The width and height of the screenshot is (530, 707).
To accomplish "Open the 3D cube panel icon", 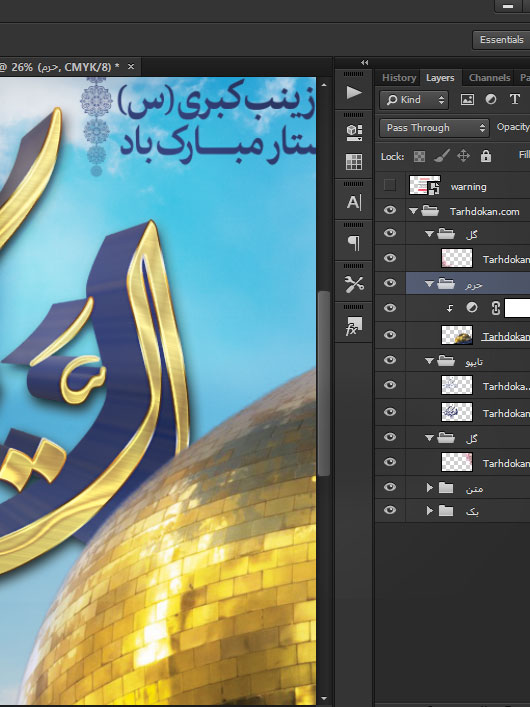I will point(354,132).
